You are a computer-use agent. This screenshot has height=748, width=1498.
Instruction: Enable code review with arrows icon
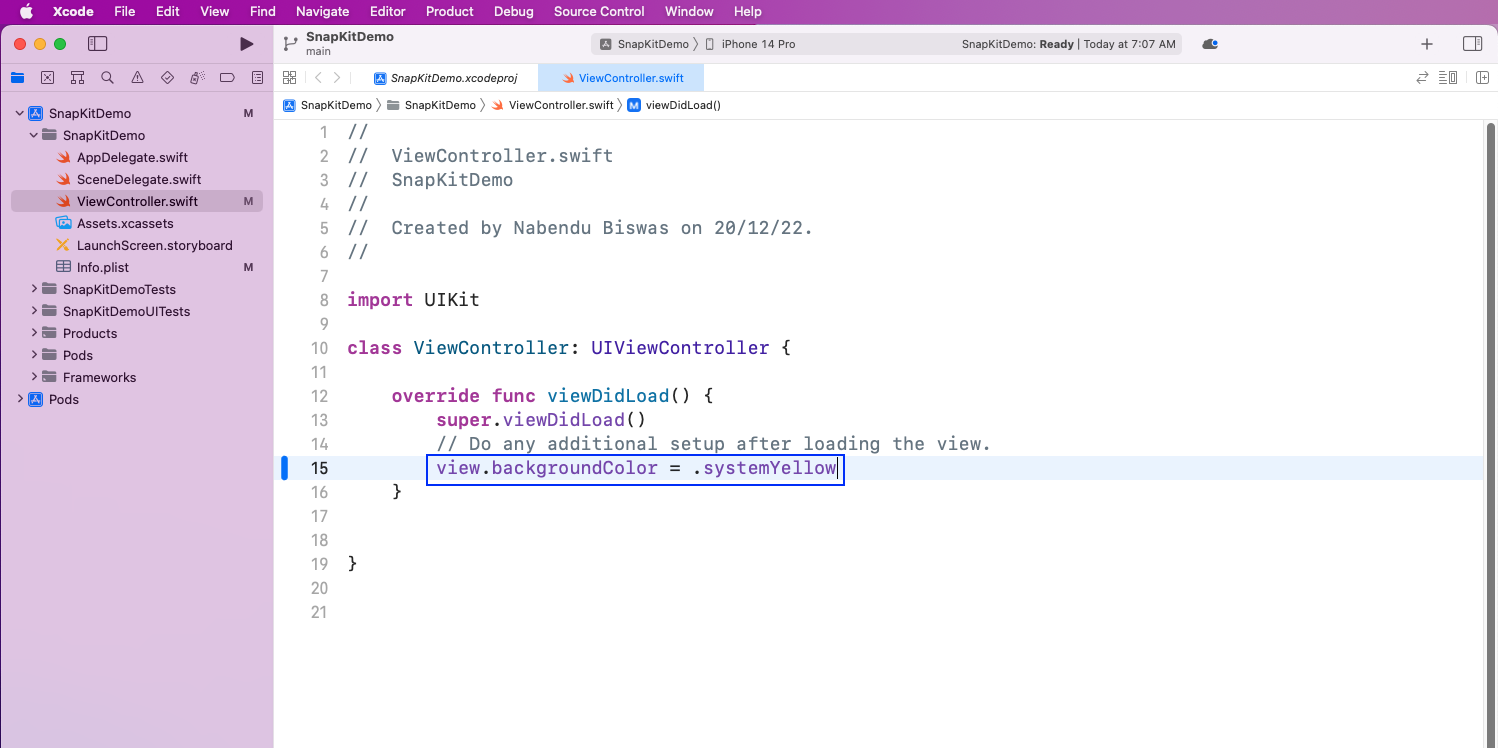pos(1422,77)
